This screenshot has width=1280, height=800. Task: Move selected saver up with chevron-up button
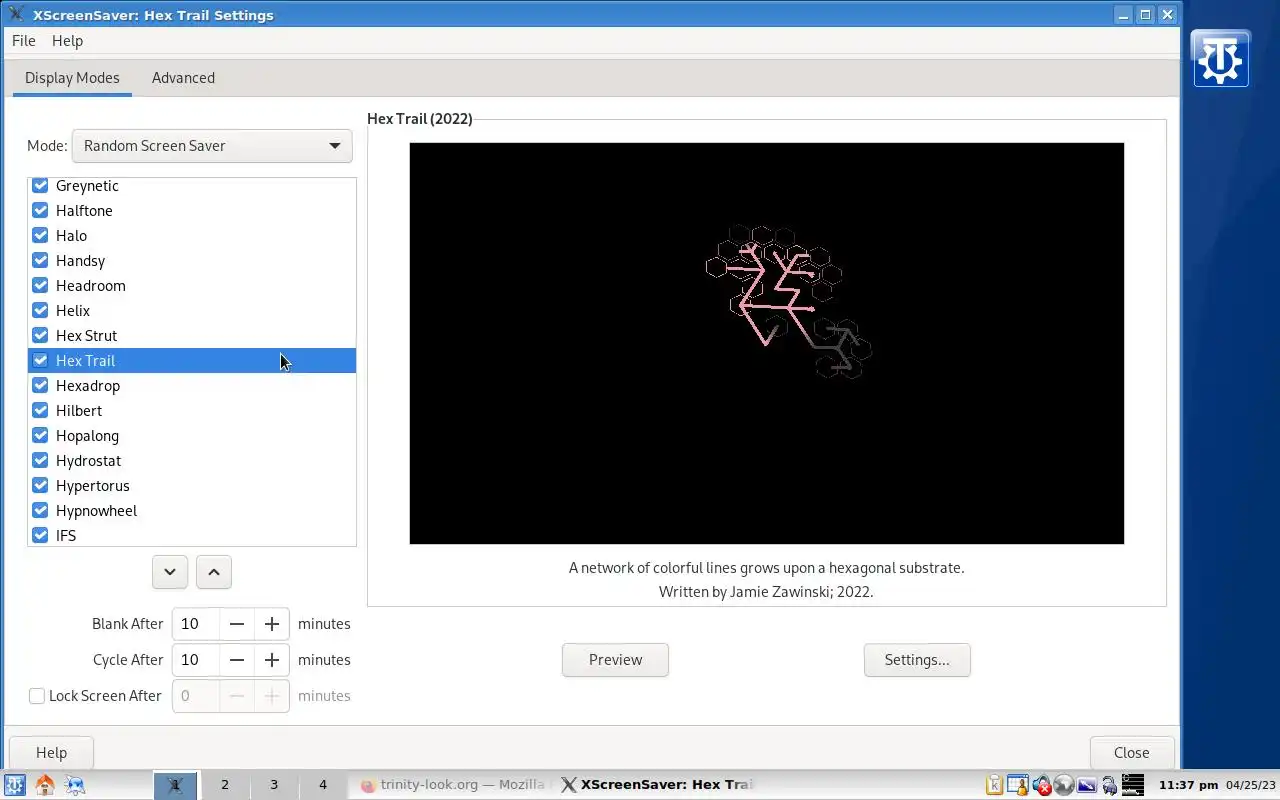pyautogui.click(x=214, y=572)
